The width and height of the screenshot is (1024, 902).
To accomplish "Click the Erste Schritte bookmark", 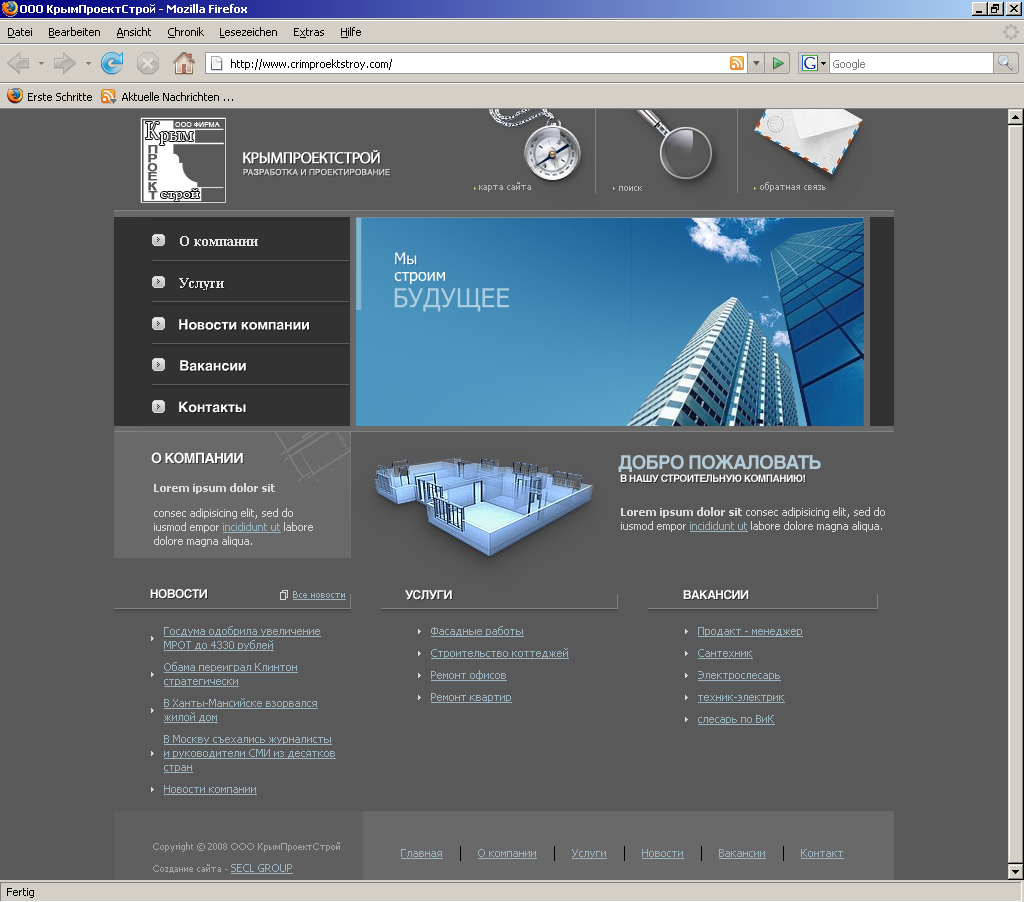I will click(x=59, y=97).
